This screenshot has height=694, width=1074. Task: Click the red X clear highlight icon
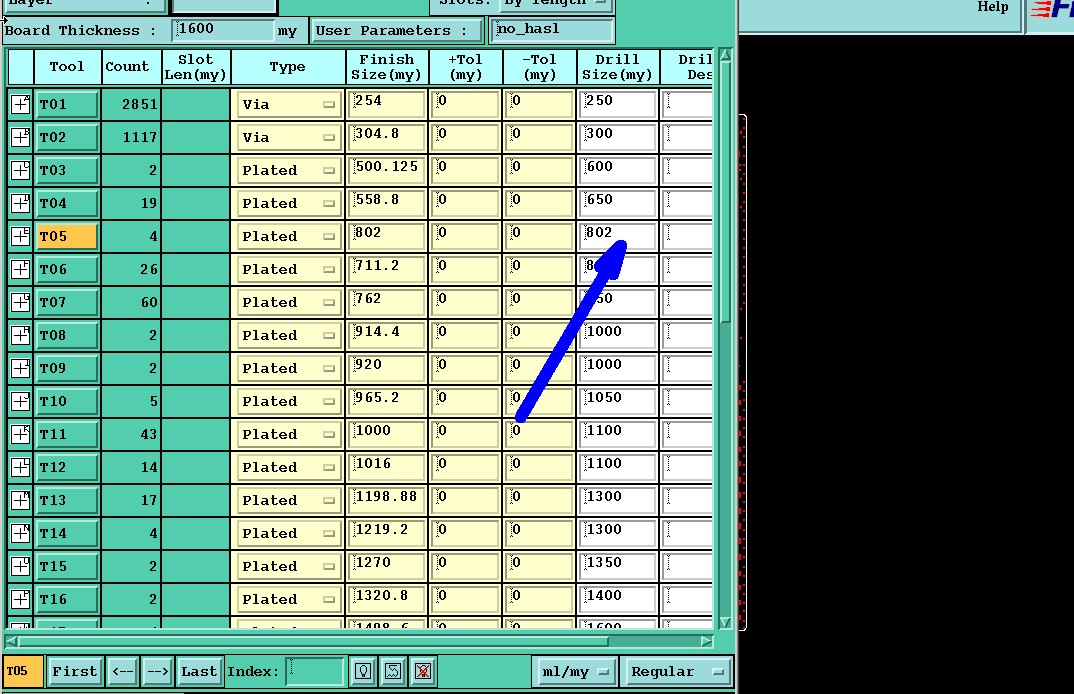(x=423, y=671)
